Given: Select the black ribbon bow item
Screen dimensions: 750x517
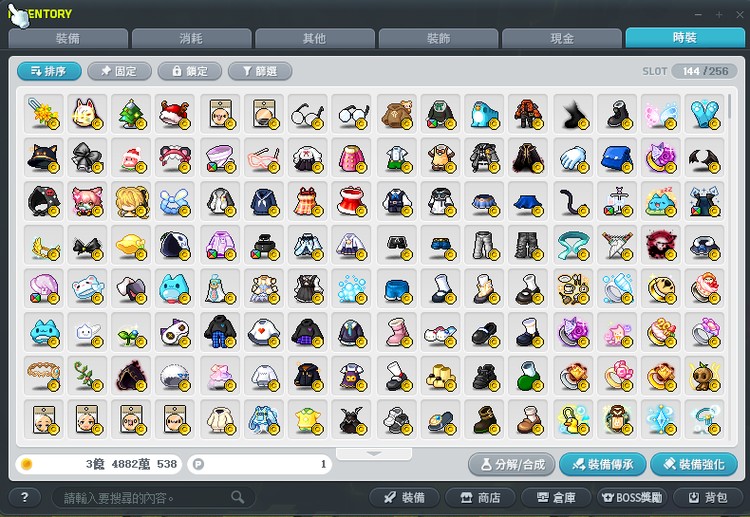Looking at the screenshot, I should 87,157.
